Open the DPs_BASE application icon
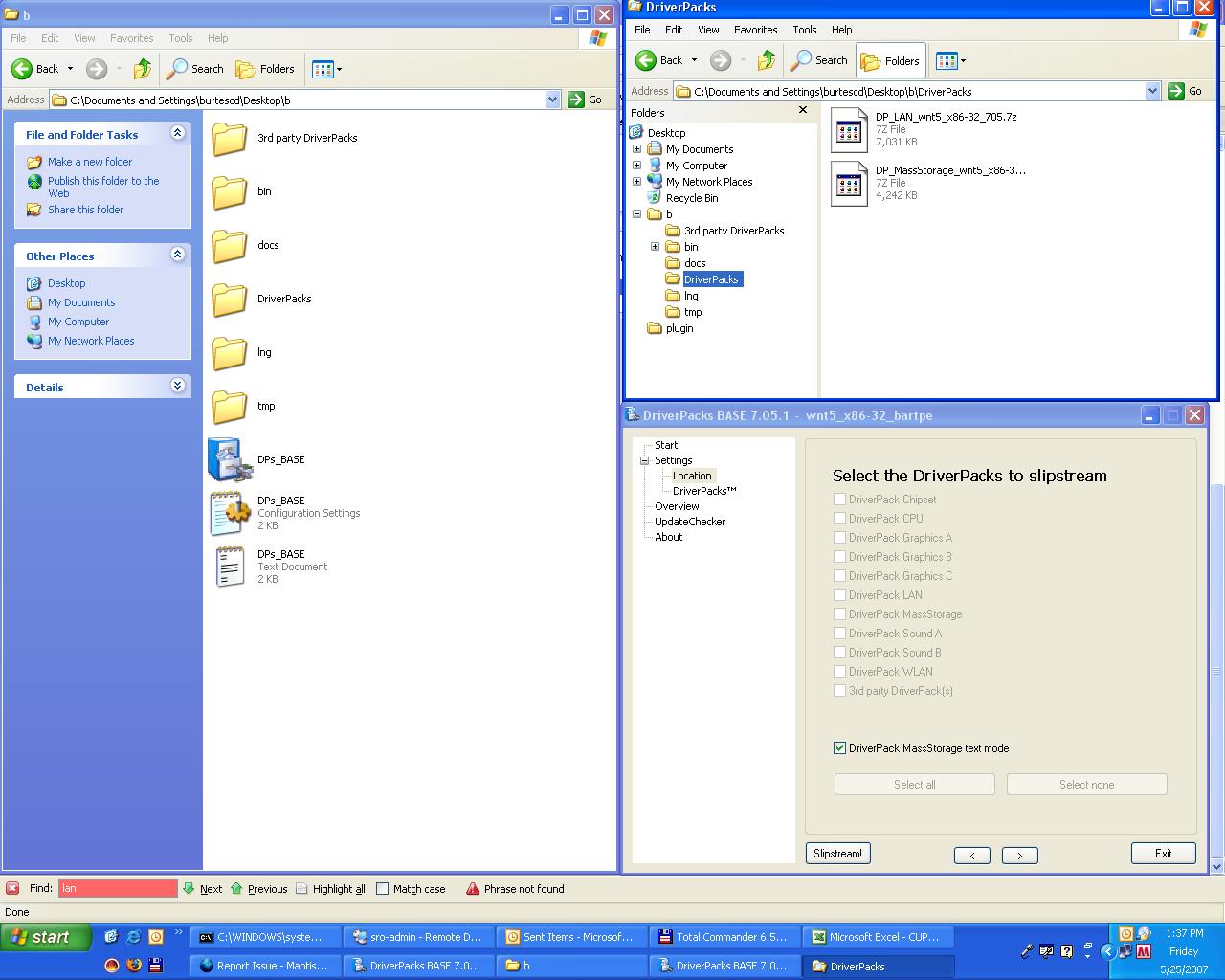Image resolution: width=1225 pixels, height=980 pixels. pyautogui.click(x=229, y=460)
